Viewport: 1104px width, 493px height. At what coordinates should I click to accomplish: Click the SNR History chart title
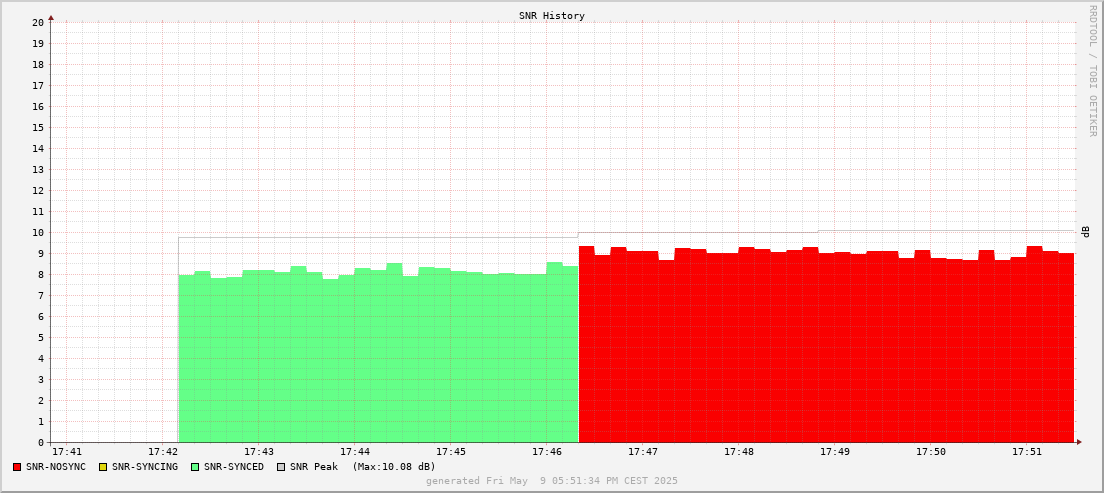pos(552,15)
